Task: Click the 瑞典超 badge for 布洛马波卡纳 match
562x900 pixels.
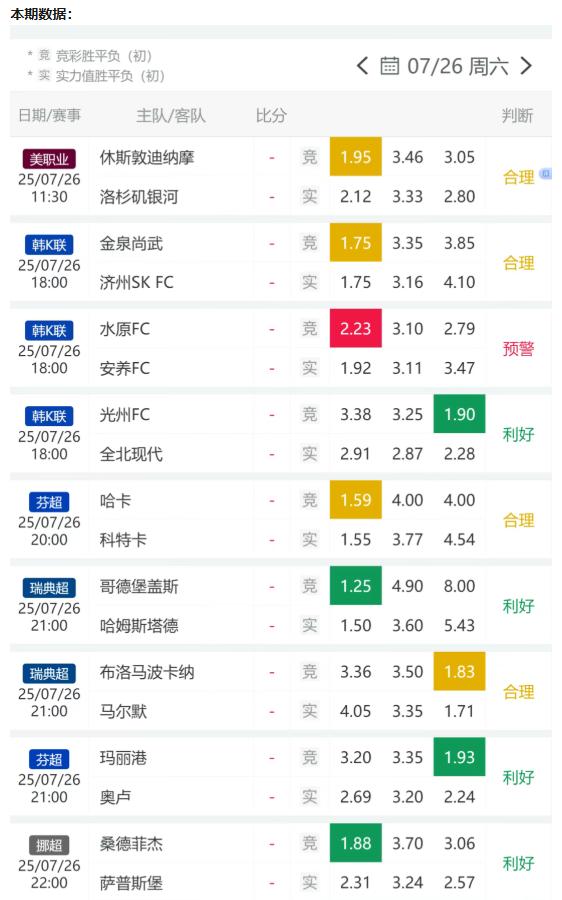Action: 49,673
